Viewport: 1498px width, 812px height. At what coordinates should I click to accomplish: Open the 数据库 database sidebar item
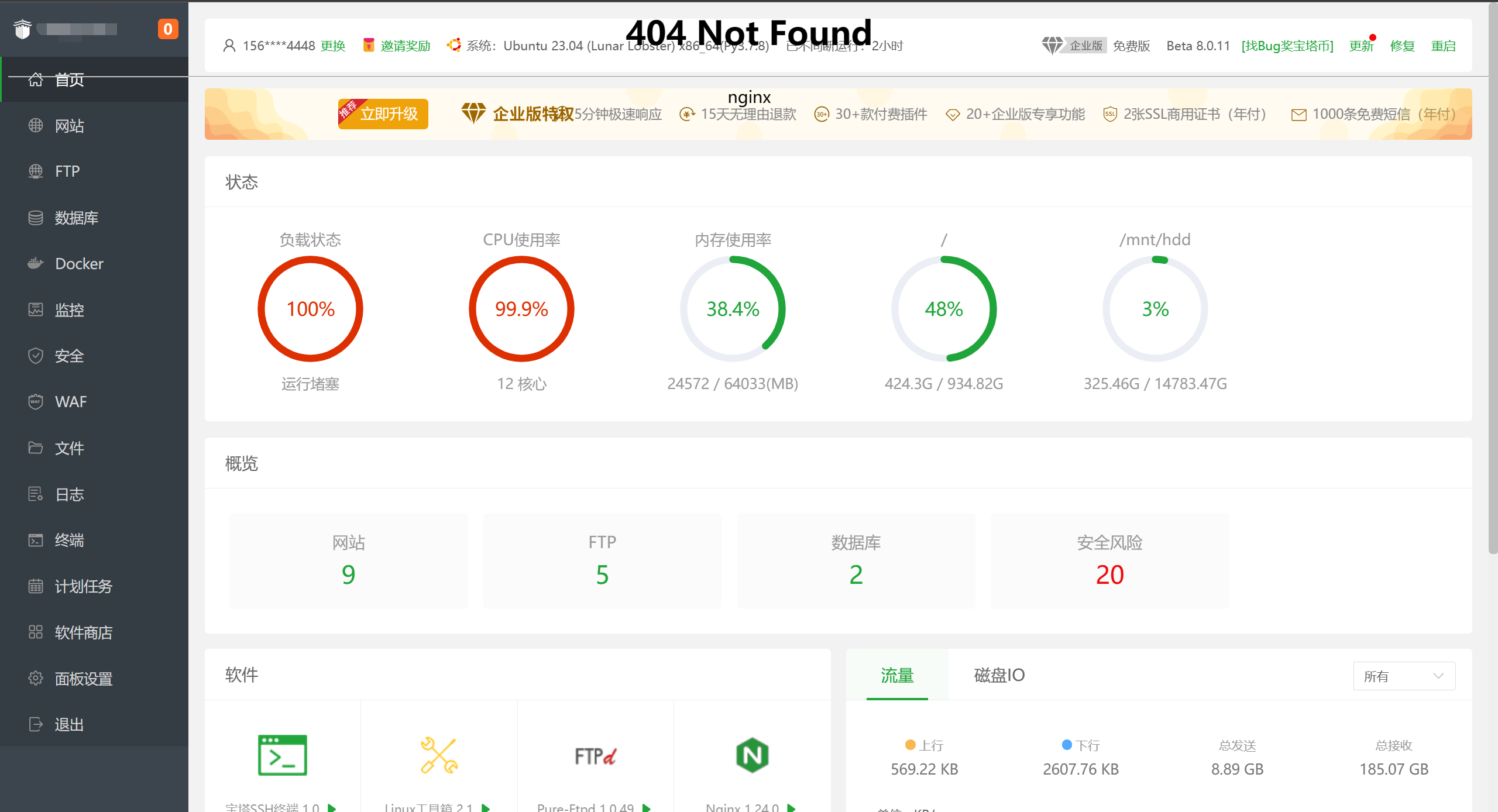95,218
